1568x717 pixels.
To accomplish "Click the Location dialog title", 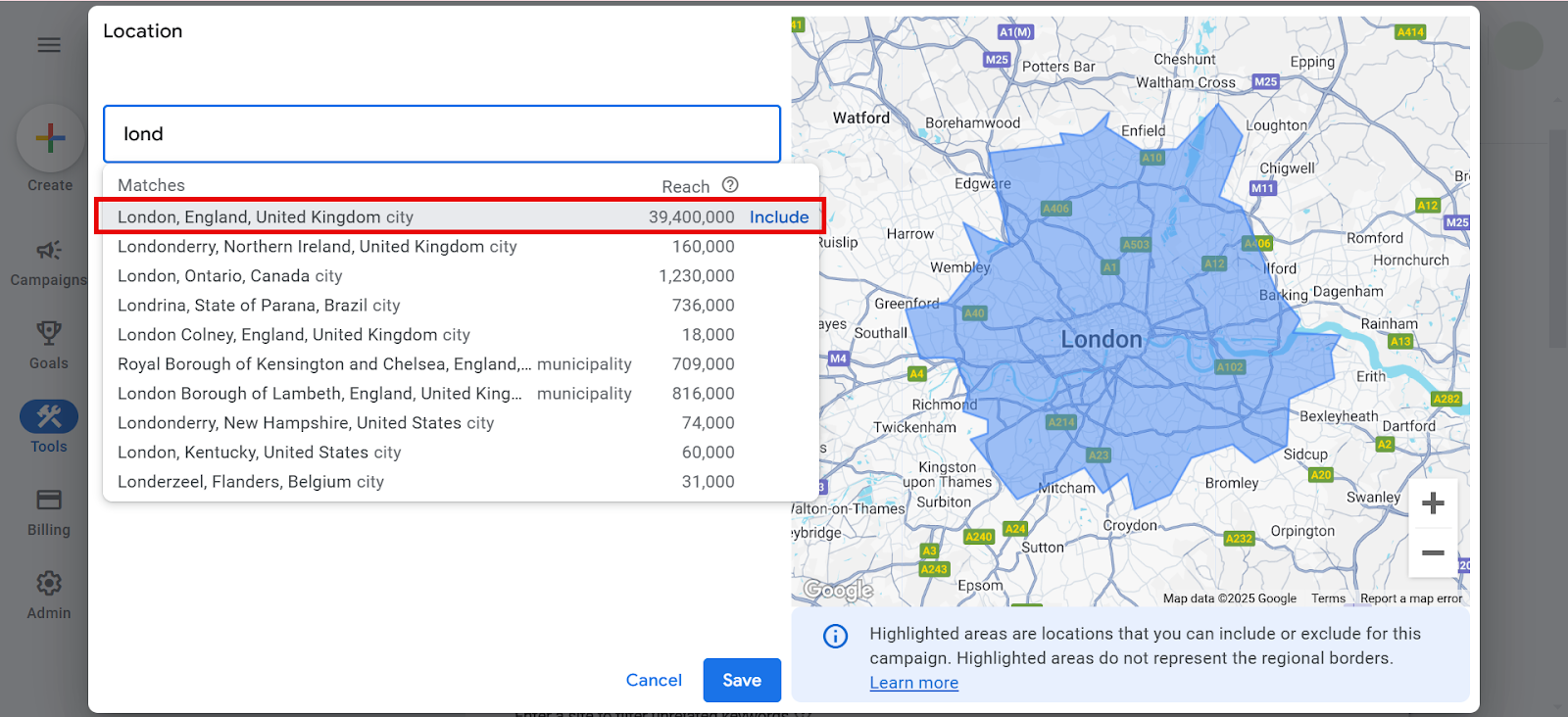I will (143, 31).
